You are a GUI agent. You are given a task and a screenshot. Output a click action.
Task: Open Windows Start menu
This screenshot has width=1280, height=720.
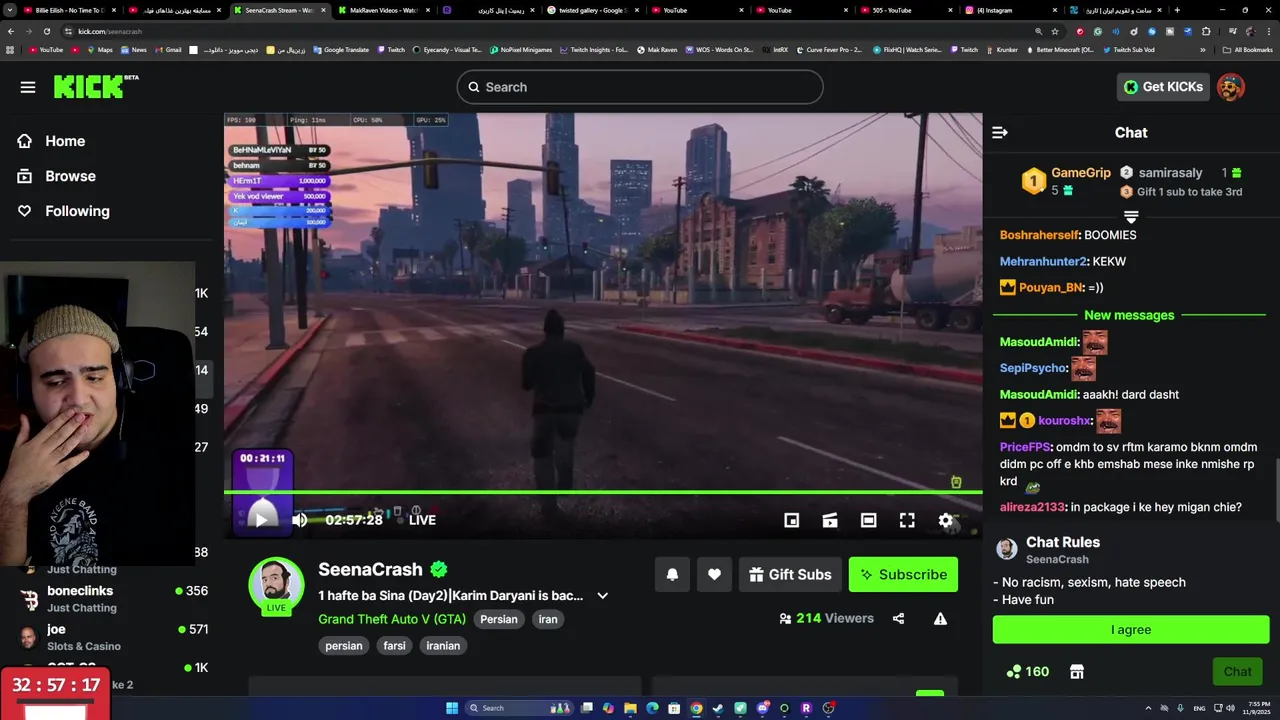pos(452,708)
